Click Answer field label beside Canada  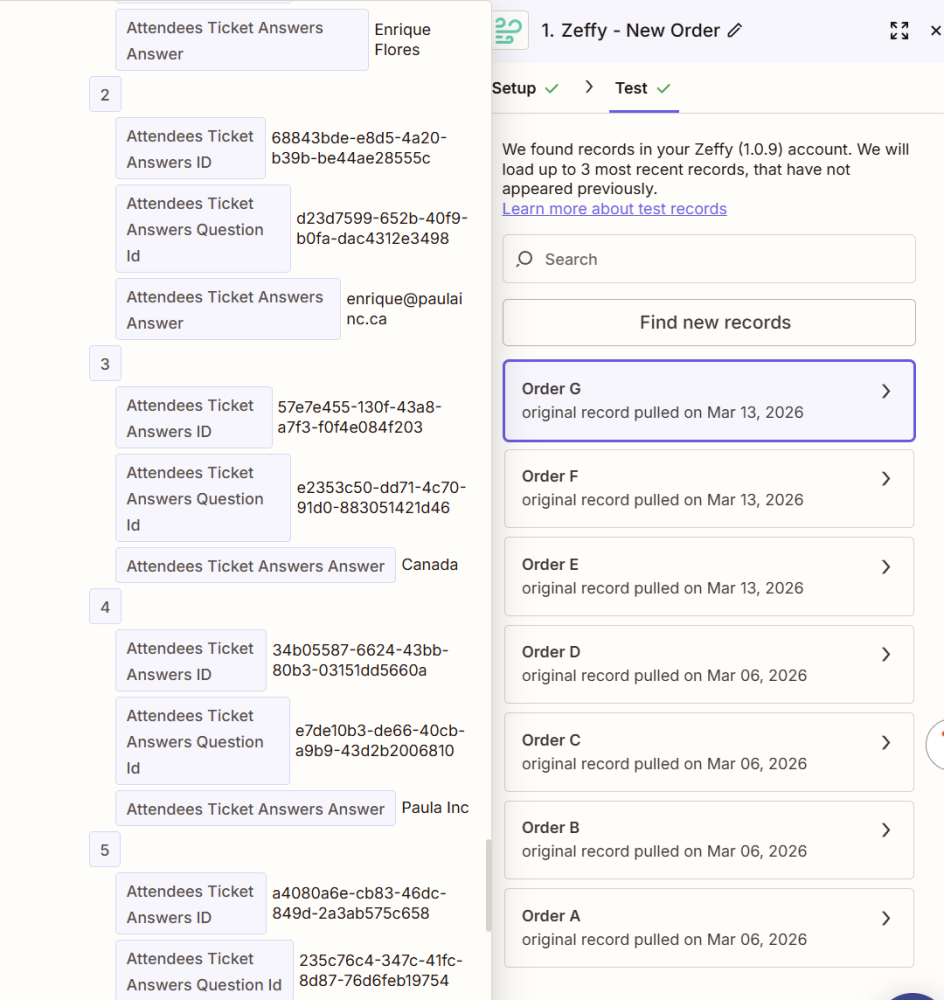[255, 565]
